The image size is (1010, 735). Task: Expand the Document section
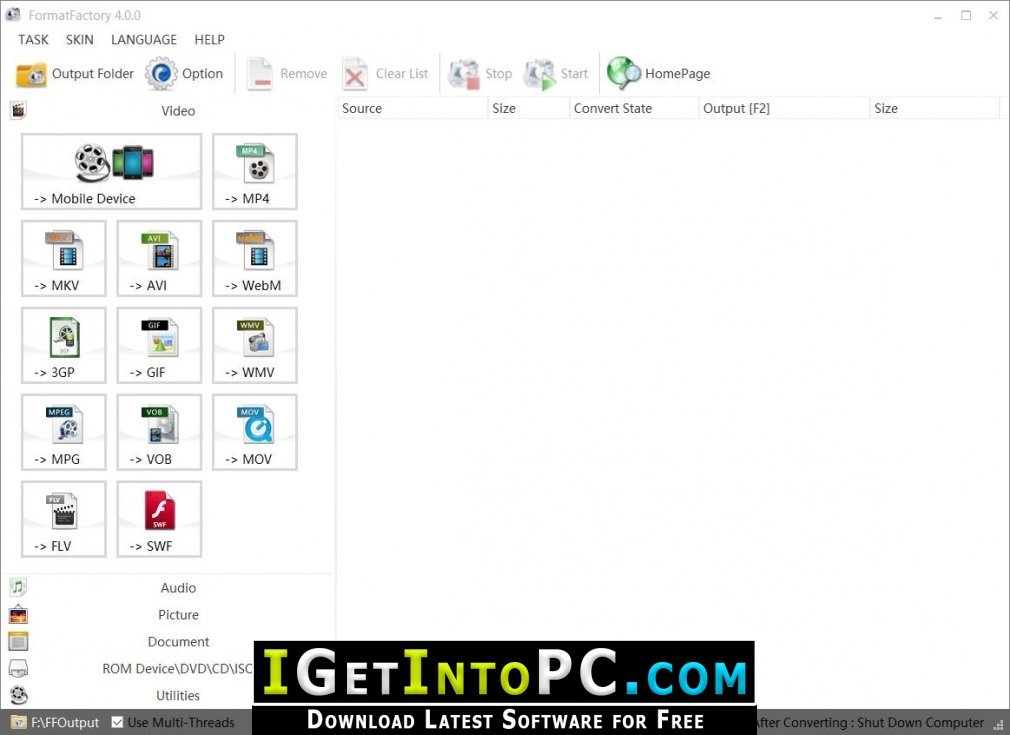pos(178,642)
